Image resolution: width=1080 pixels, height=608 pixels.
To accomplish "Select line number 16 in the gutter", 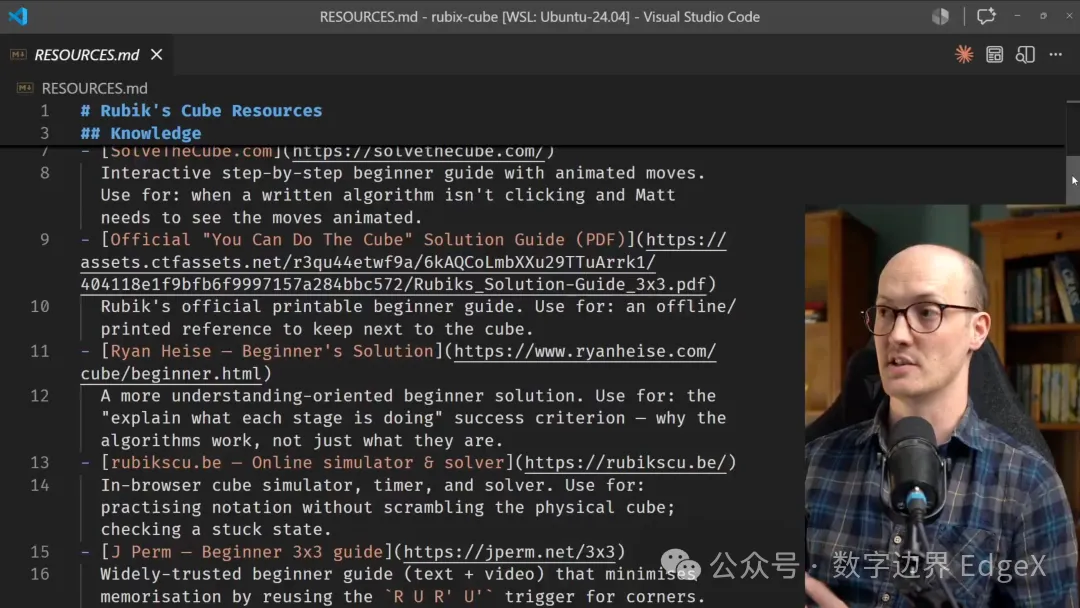I will (39, 574).
